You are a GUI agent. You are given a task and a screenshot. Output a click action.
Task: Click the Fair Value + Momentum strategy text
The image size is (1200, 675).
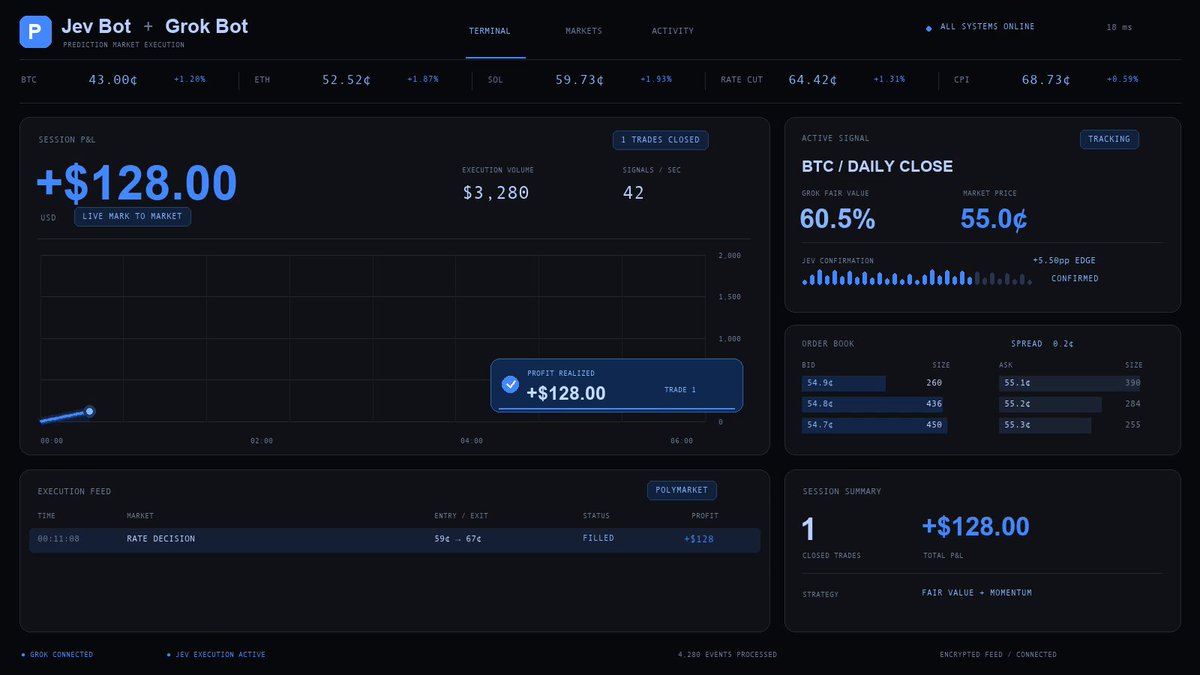tap(977, 593)
